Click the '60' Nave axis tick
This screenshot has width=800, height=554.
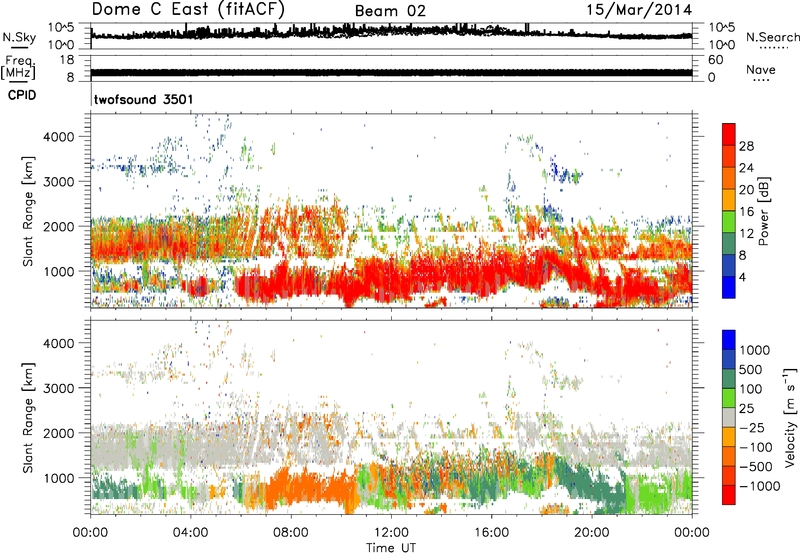coord(715,60)
